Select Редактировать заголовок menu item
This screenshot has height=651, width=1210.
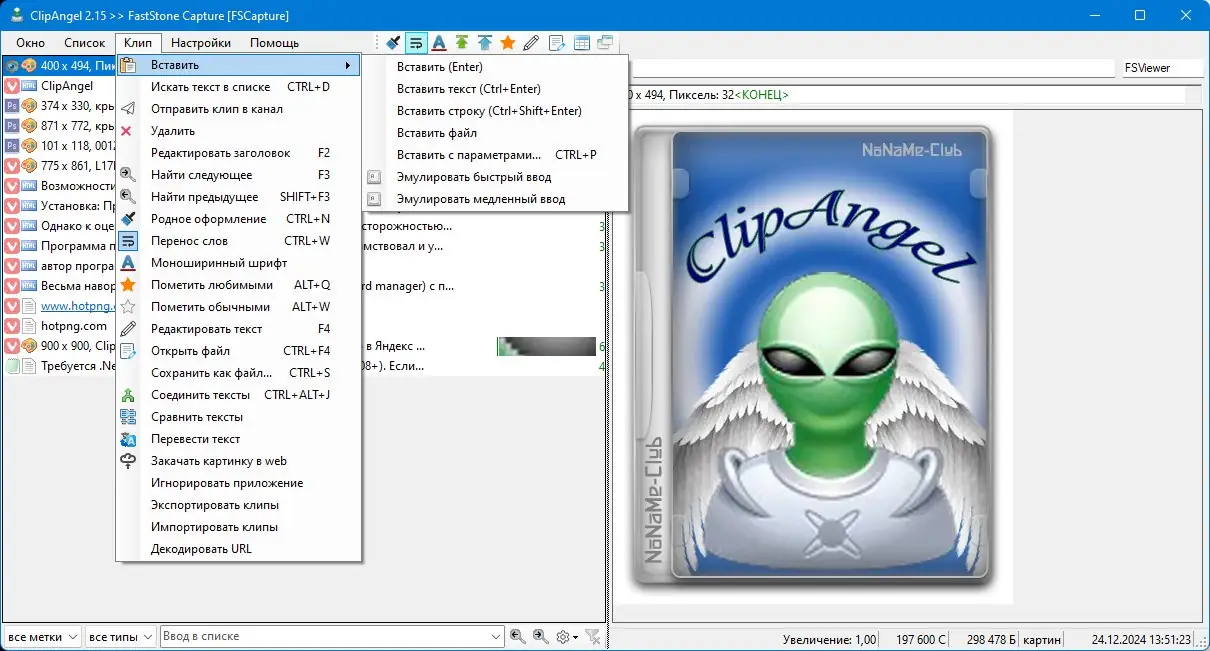(239, 153)
